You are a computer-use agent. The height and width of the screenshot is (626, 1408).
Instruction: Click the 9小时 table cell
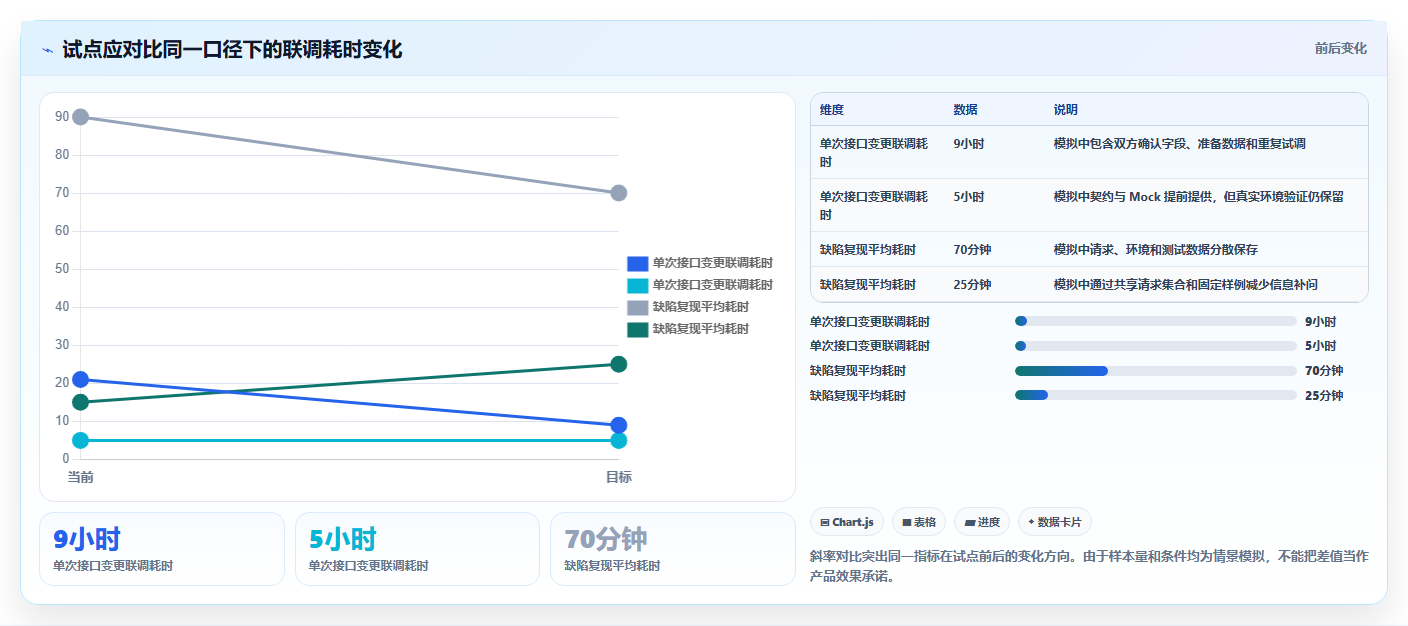(x=969, y=144)
